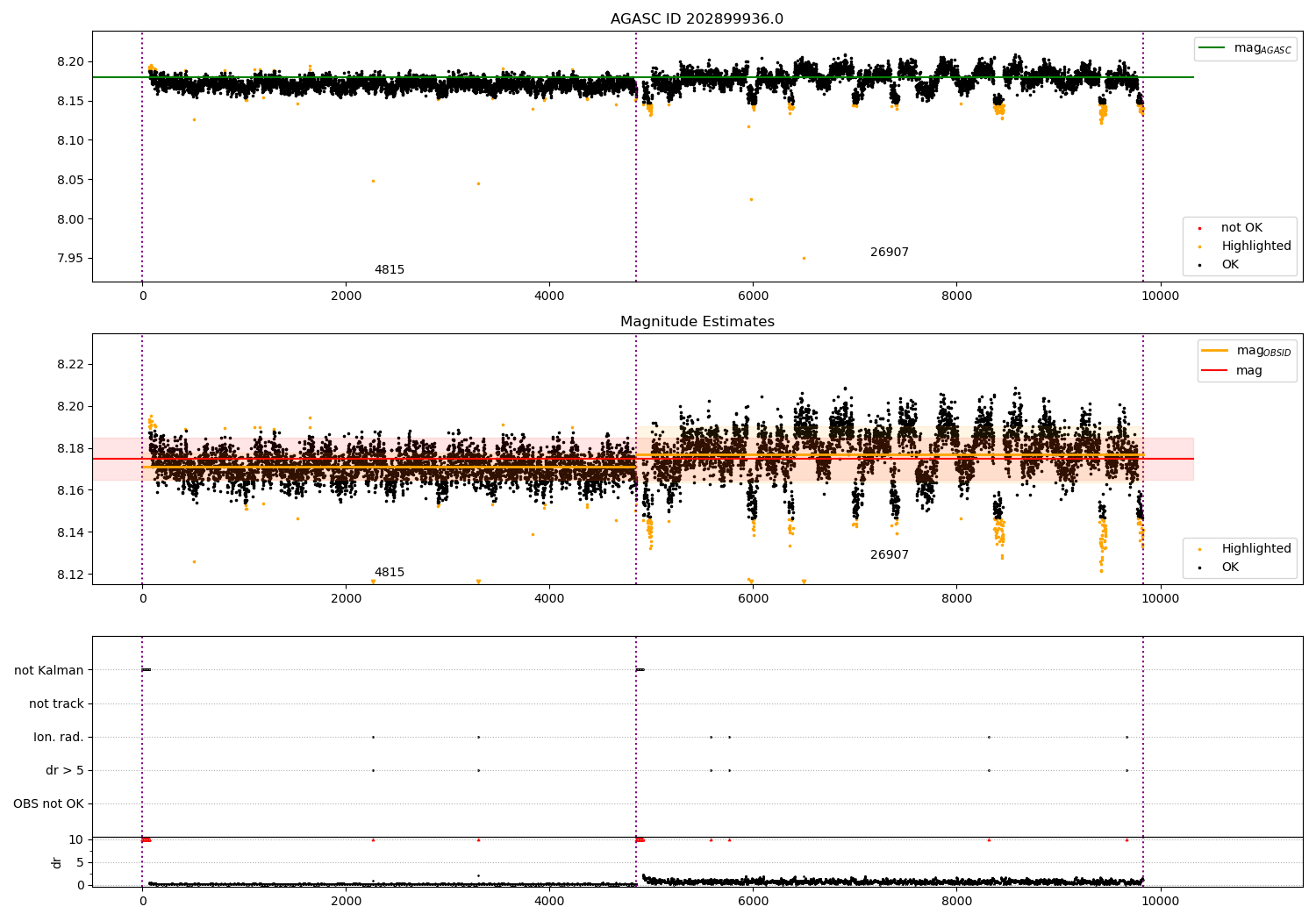Click the '5' tick on the dr axis

(x=80, y=862)
